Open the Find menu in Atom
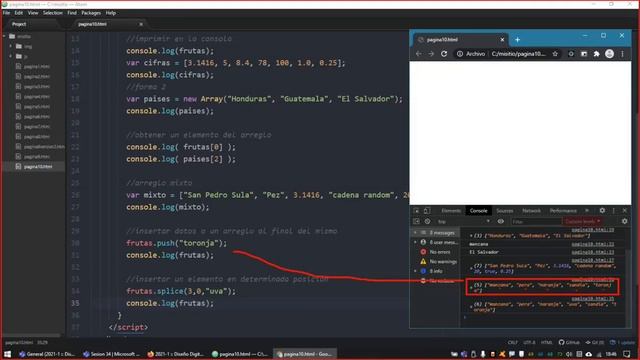The image size is (640, 360). 72,13
